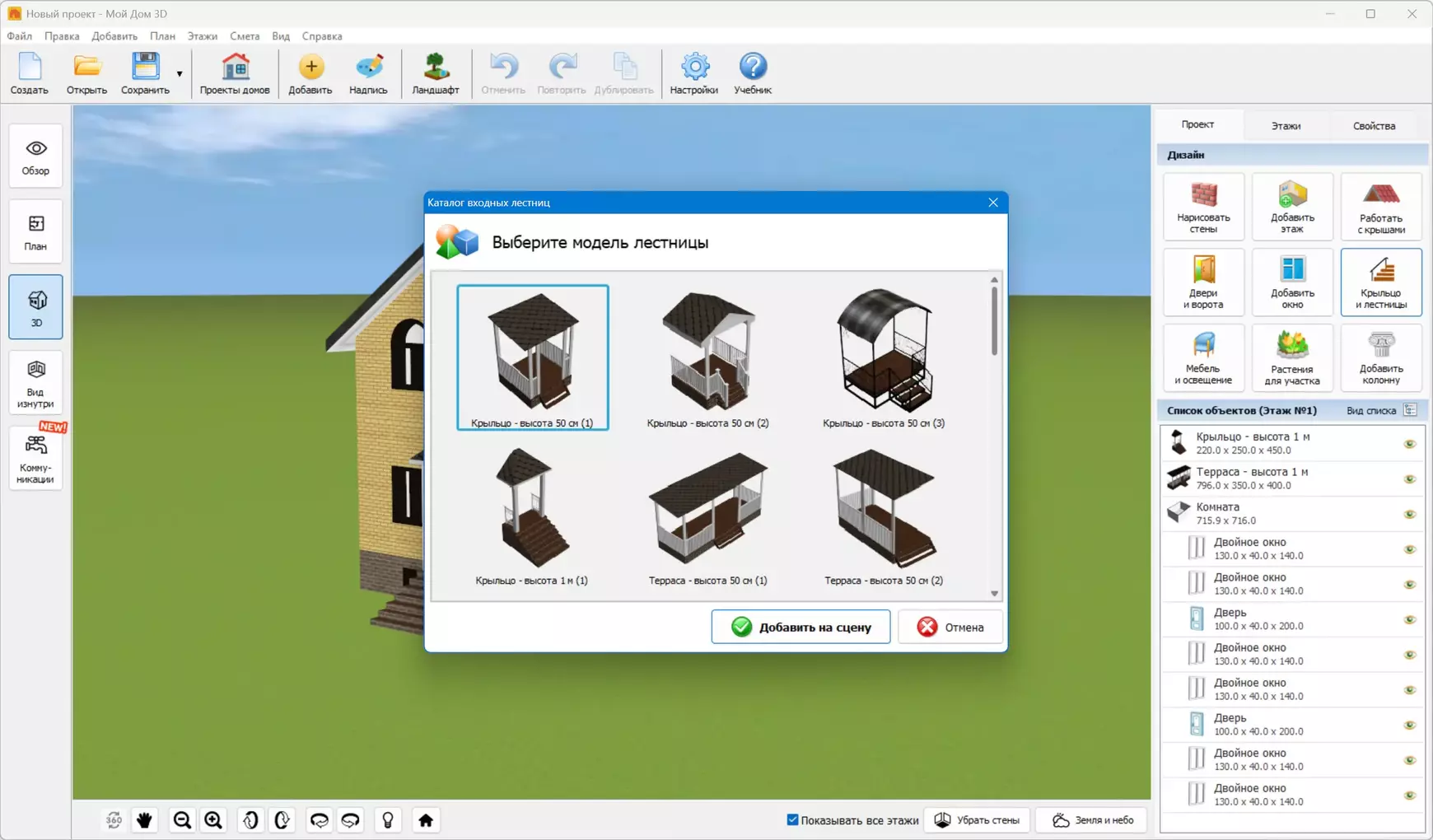
Task: Open Настройки gear in the toolbar
Action: click(694, 73)
